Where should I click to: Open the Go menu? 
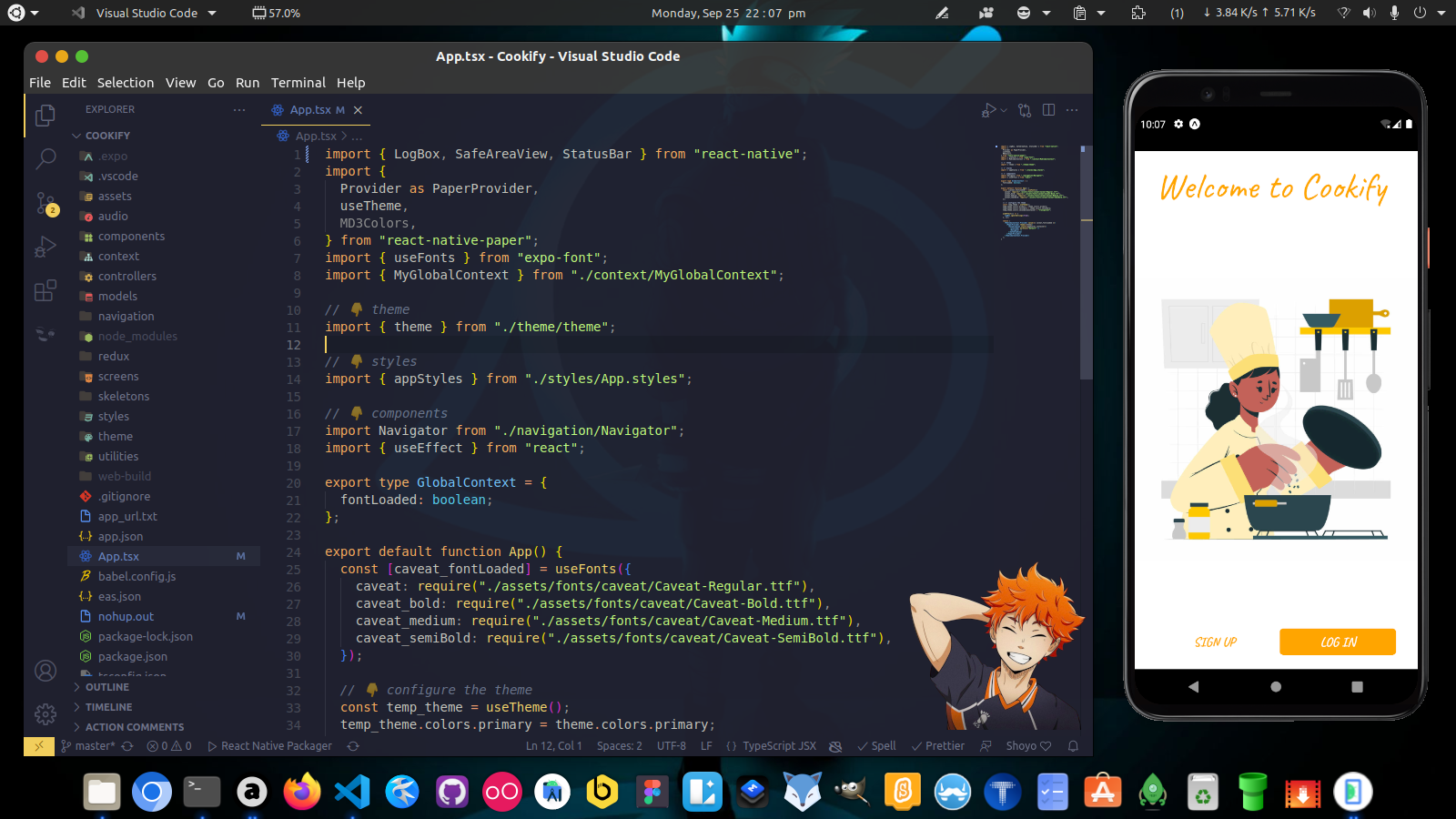pos(216,83)
